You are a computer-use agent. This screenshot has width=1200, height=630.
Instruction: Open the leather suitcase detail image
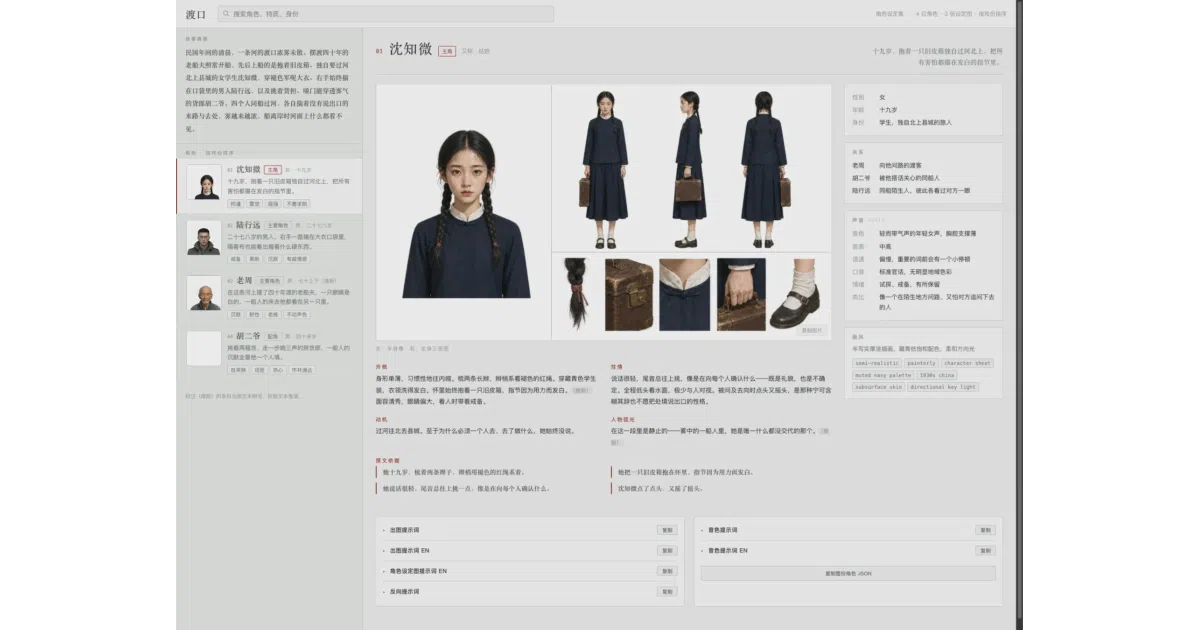pos(629,294)
